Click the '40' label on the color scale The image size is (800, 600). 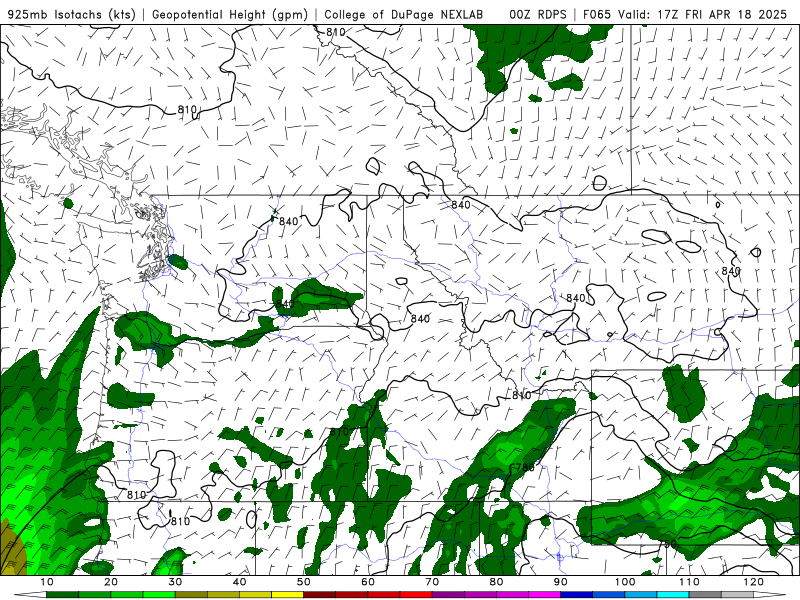pyautogui.click(x=239, y=582)
